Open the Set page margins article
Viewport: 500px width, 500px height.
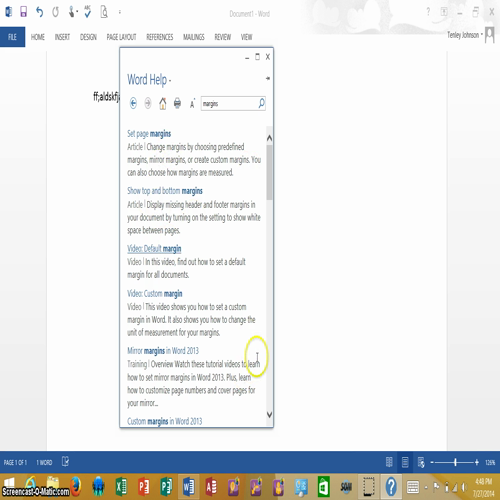(149, 134)
